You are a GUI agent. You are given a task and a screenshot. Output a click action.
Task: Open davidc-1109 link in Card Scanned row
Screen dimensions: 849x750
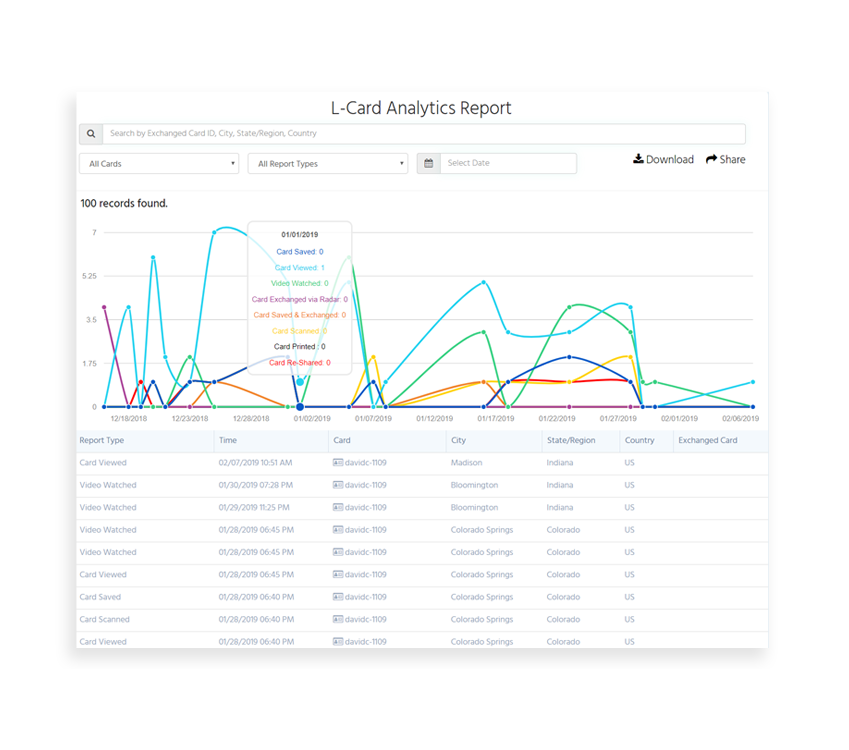366,619
